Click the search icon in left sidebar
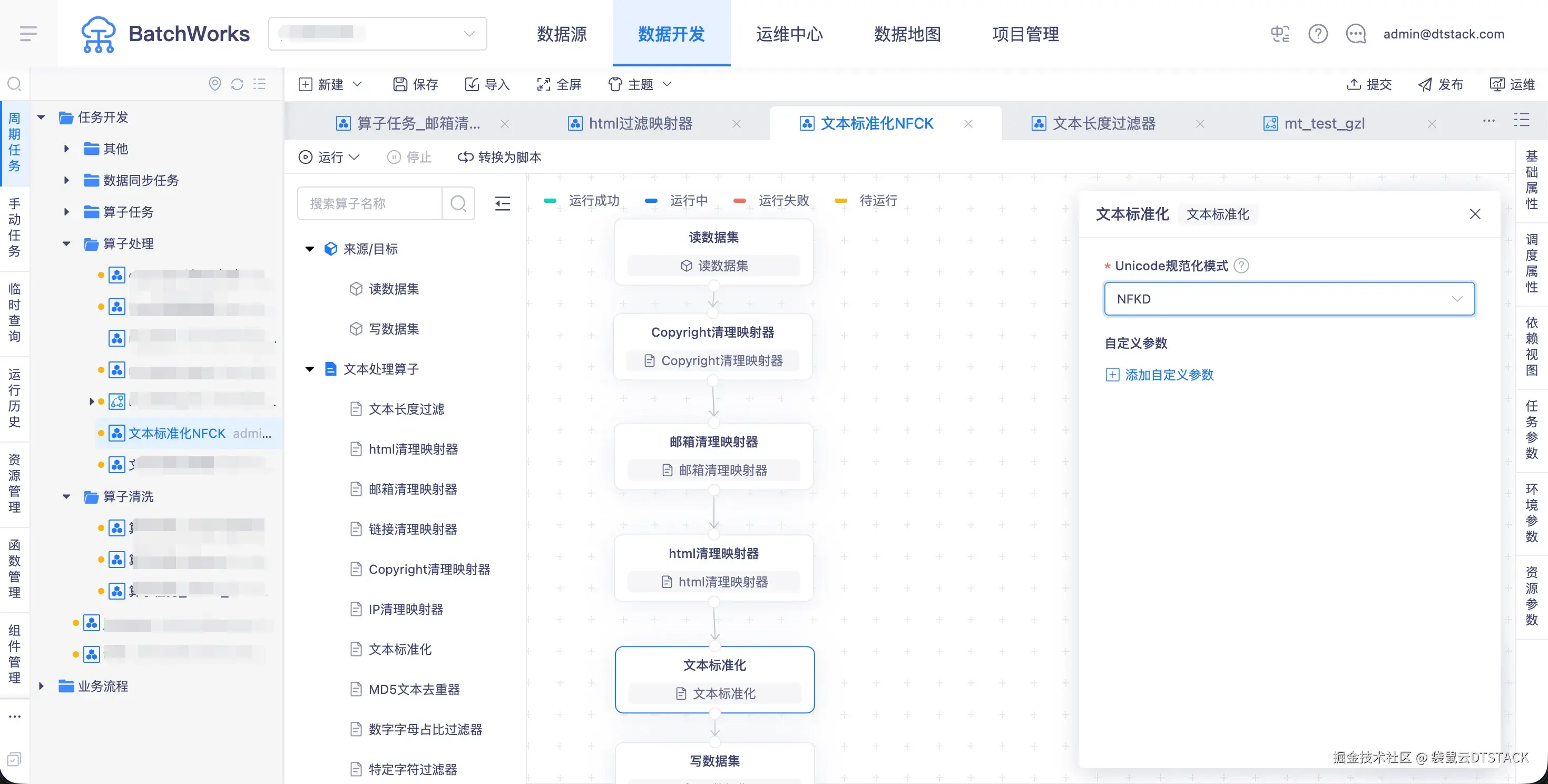This screenshot has width=1548, height=784. click(14, 84)
